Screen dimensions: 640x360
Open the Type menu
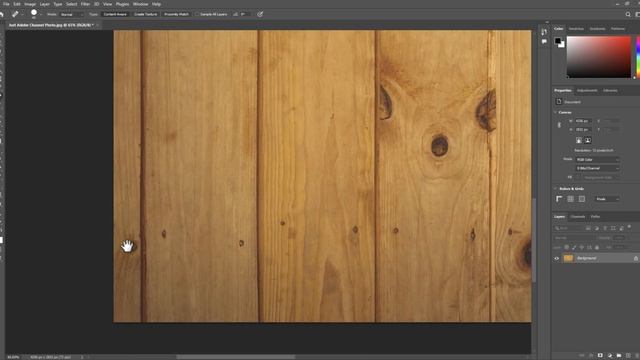[58, 4]
